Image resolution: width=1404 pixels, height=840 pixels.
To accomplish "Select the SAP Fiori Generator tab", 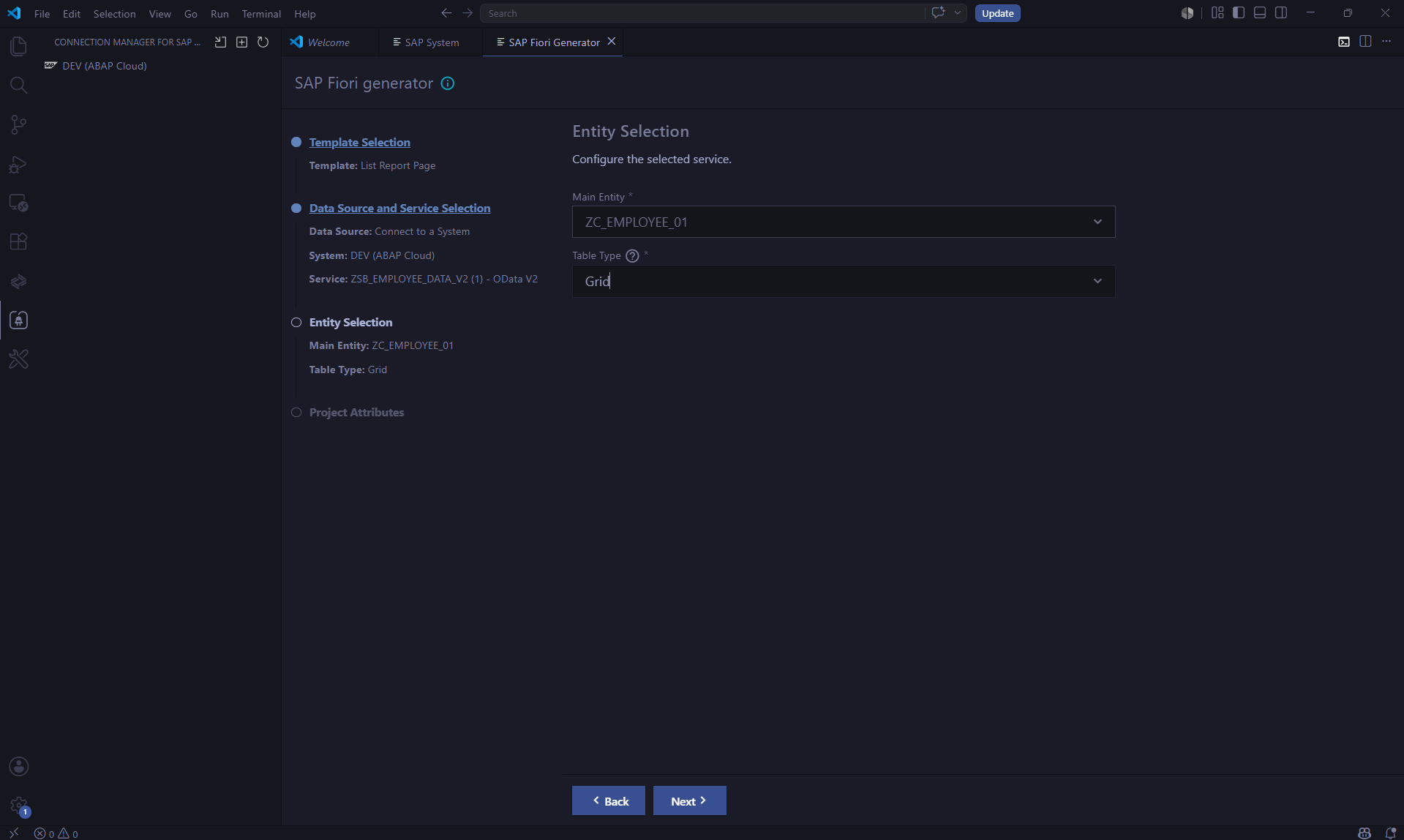I will [x=554, y=42].
